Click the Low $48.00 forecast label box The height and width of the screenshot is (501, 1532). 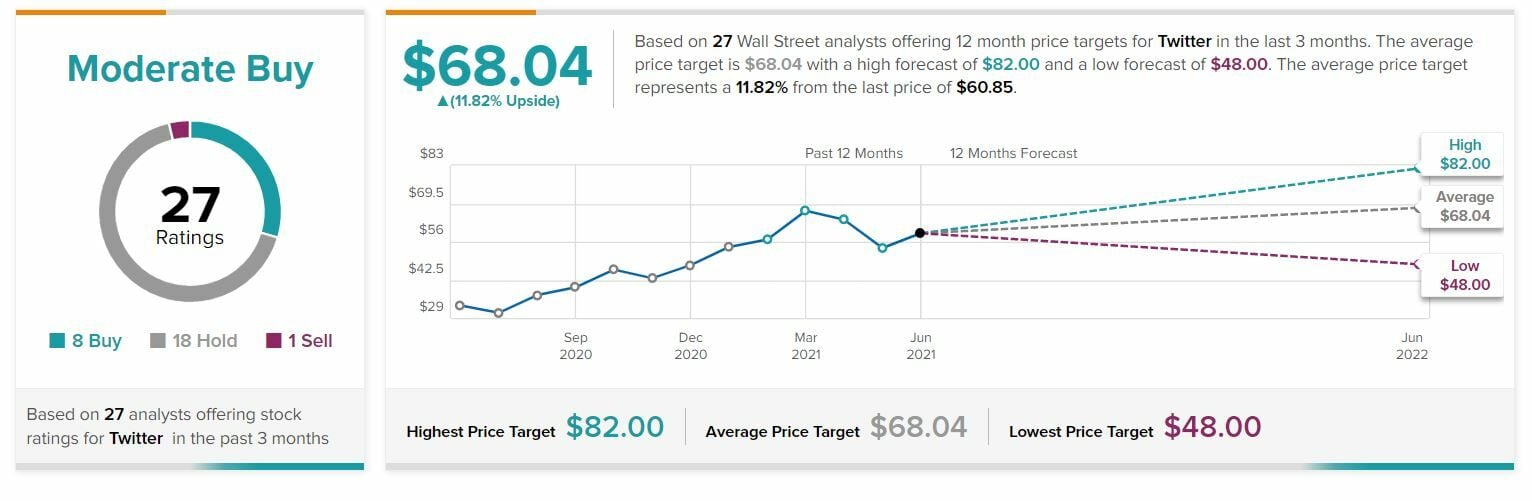tap(1464, 275)
